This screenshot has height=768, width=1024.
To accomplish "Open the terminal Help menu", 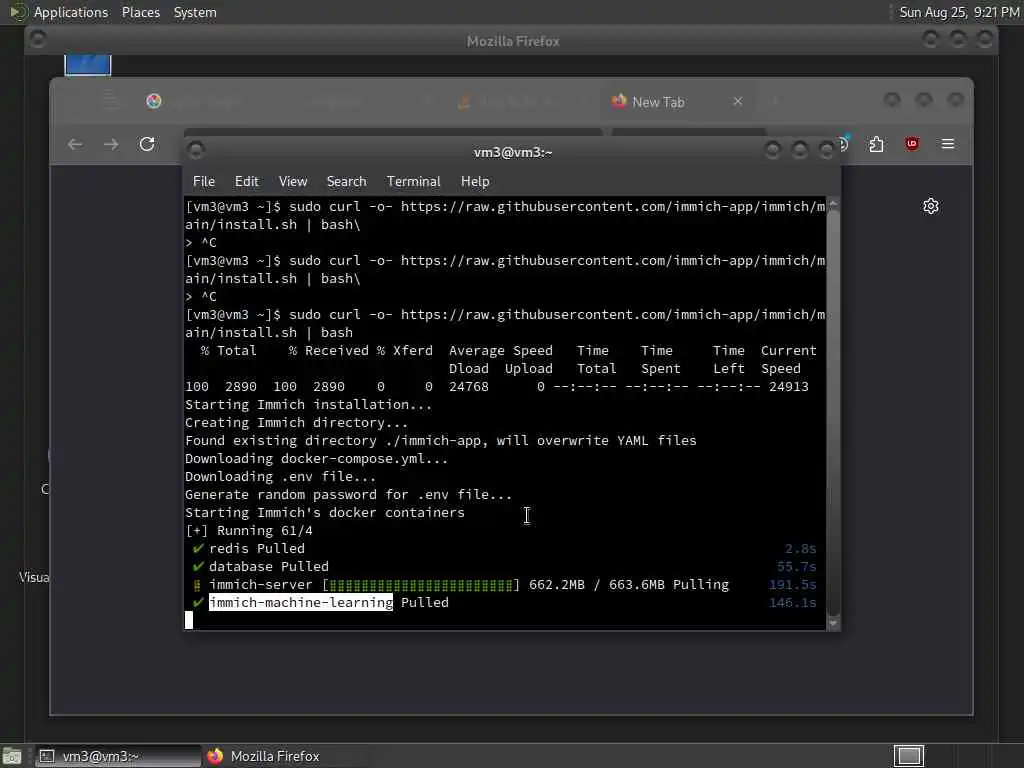I will point(475,182).
